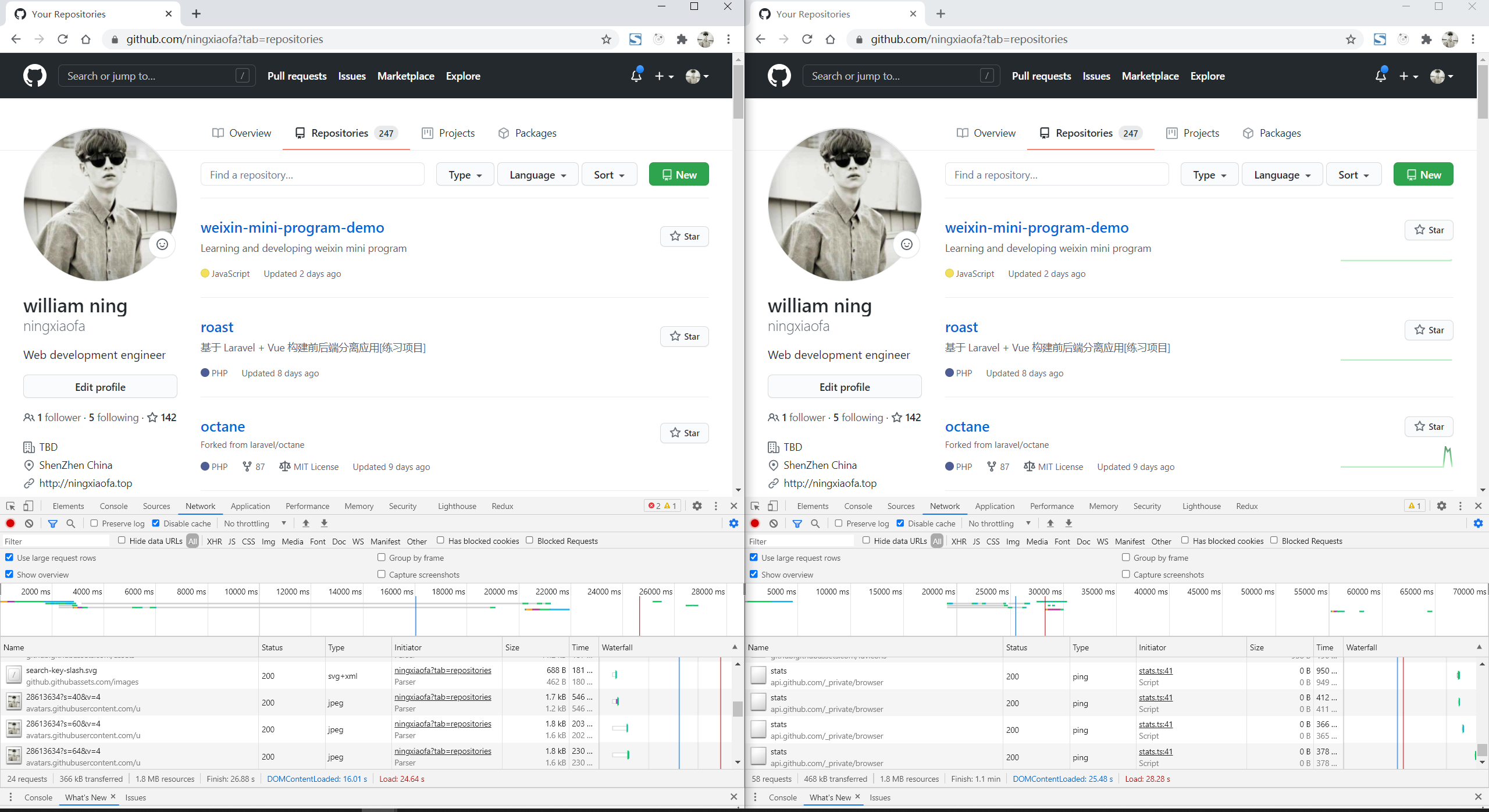Open network search magnifier in left DevTools
Image resolution: width=1489 pixels, height=812 pixels.
71,523
